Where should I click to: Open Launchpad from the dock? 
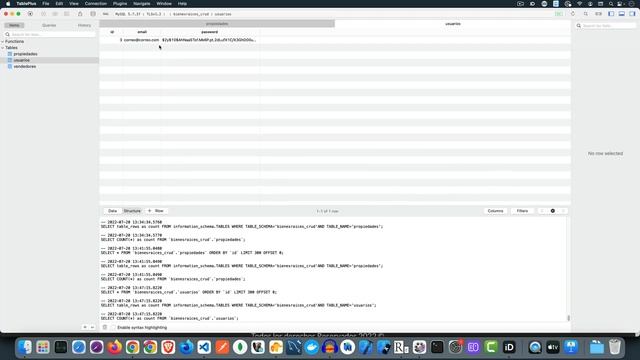[43, 347]
